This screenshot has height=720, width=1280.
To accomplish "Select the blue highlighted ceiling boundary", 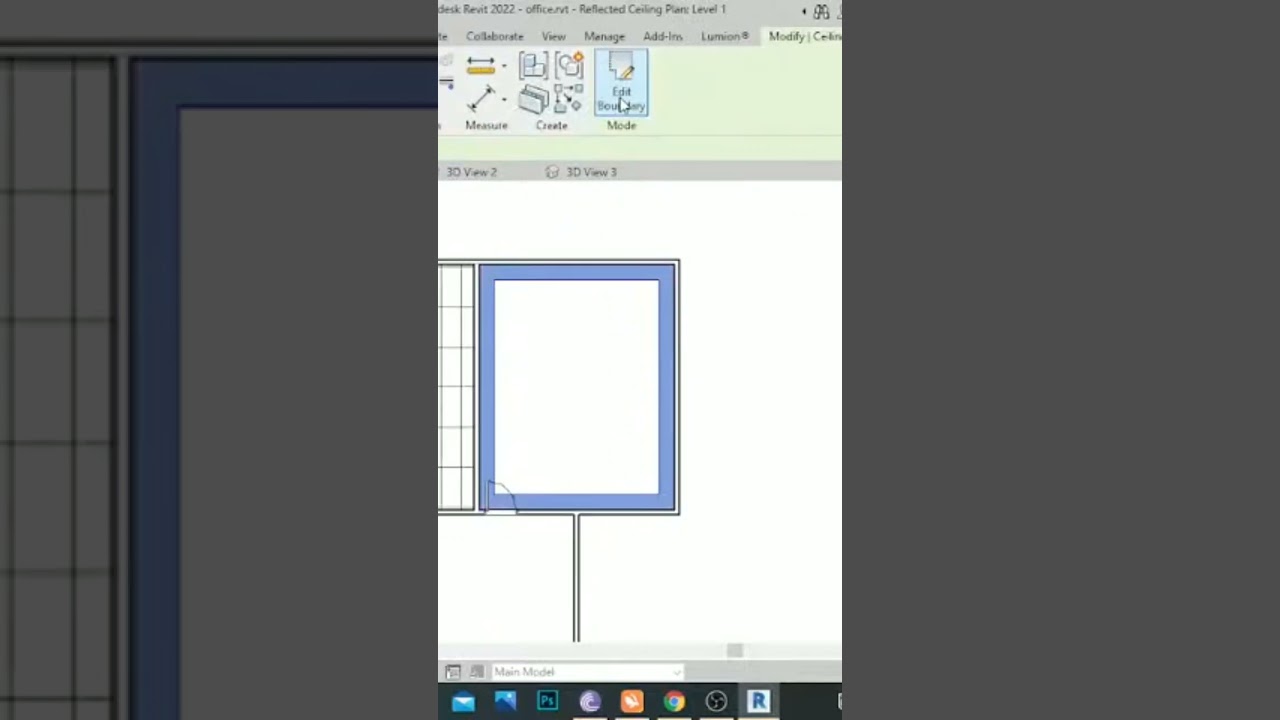I will 578,273.
